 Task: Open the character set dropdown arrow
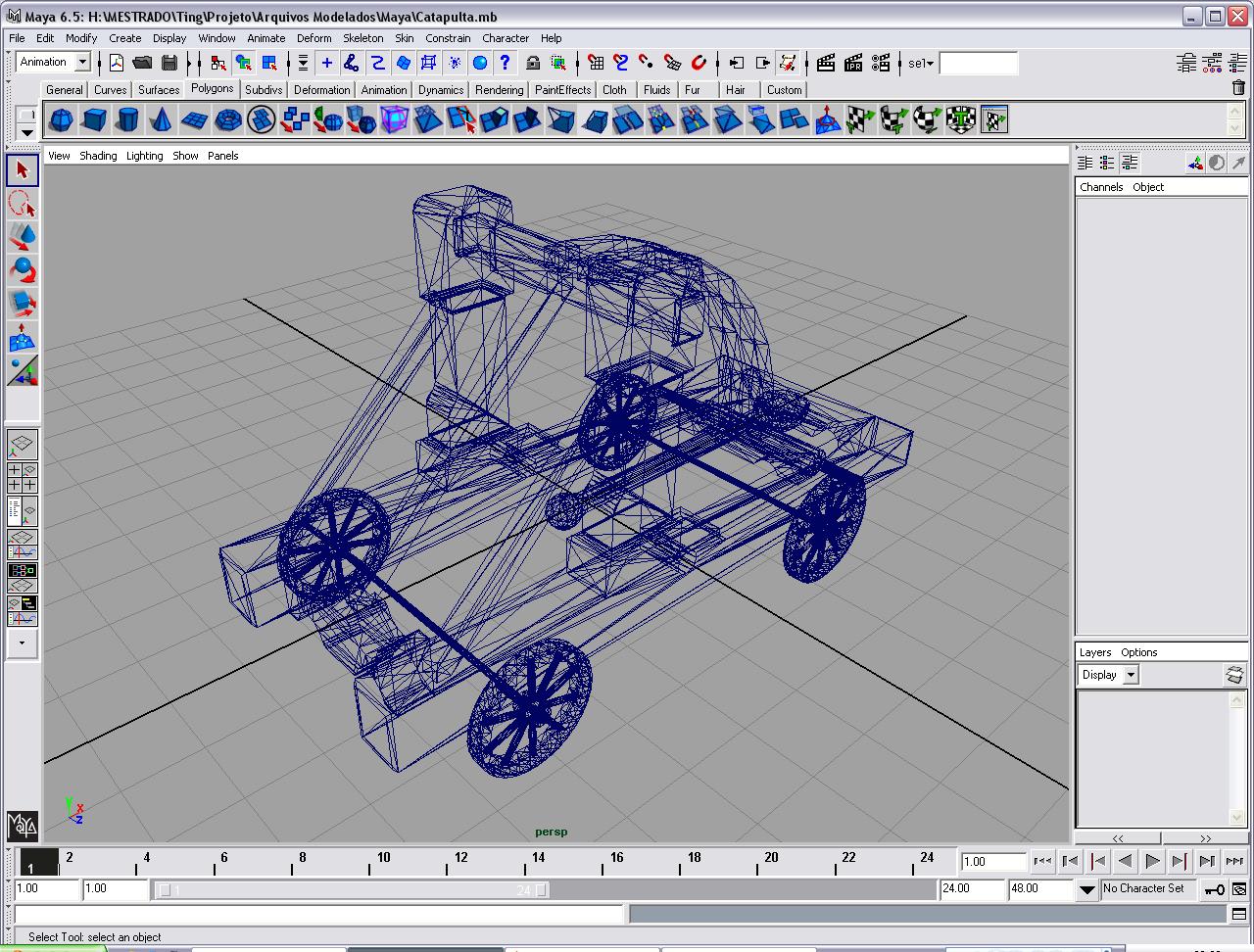pyautogui.click(x=1087, y=889)
